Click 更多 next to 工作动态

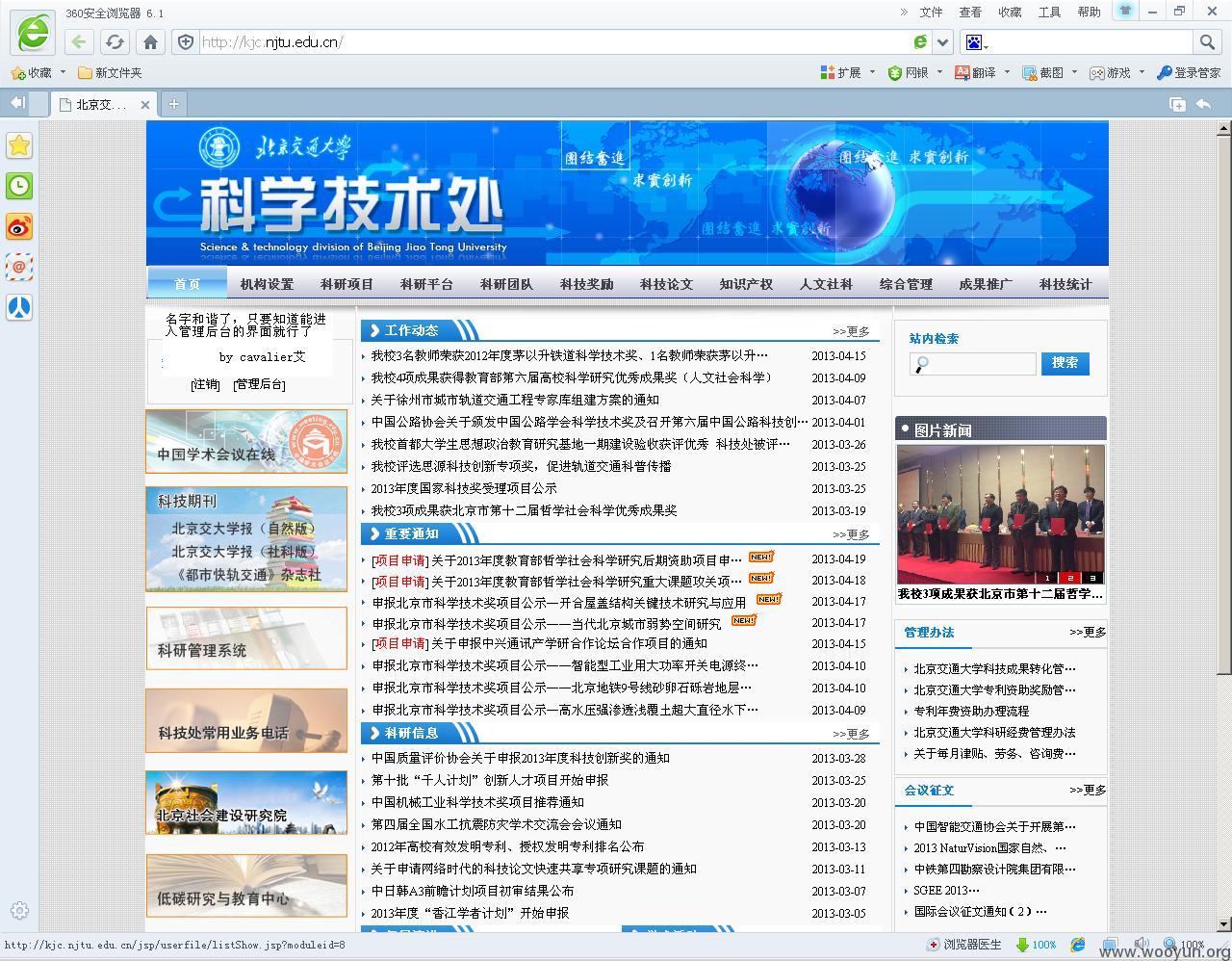(x=851, y=331)
